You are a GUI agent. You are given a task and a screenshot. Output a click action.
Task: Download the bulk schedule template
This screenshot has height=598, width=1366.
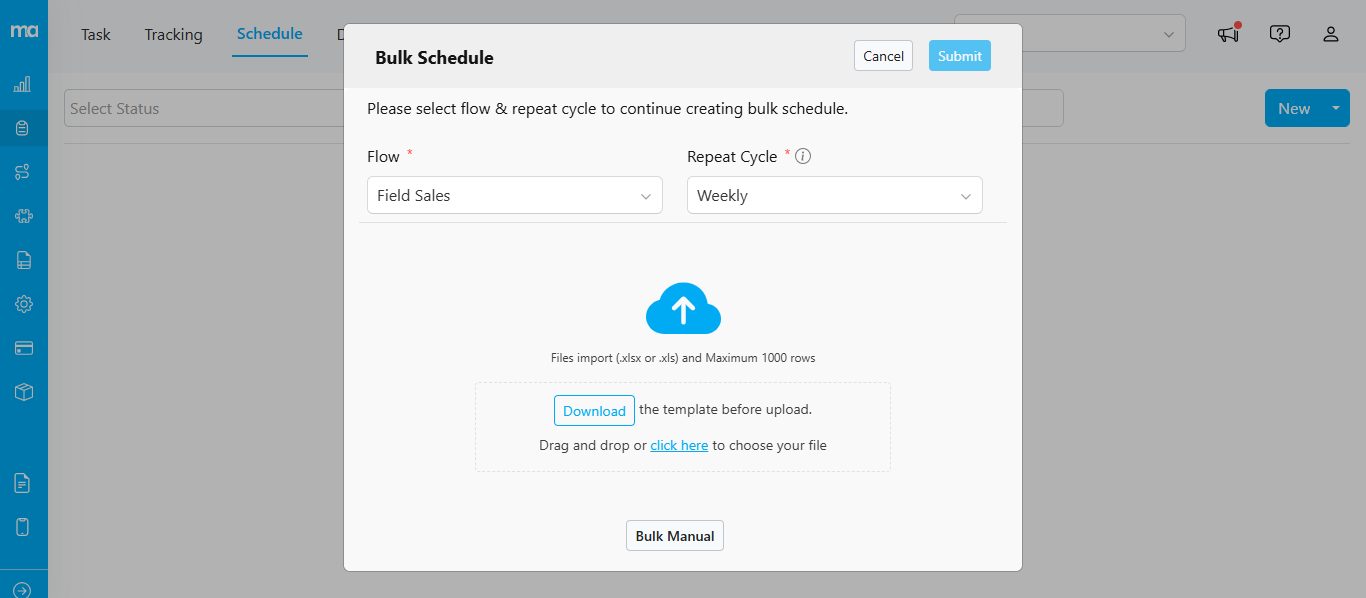[594, 411]
